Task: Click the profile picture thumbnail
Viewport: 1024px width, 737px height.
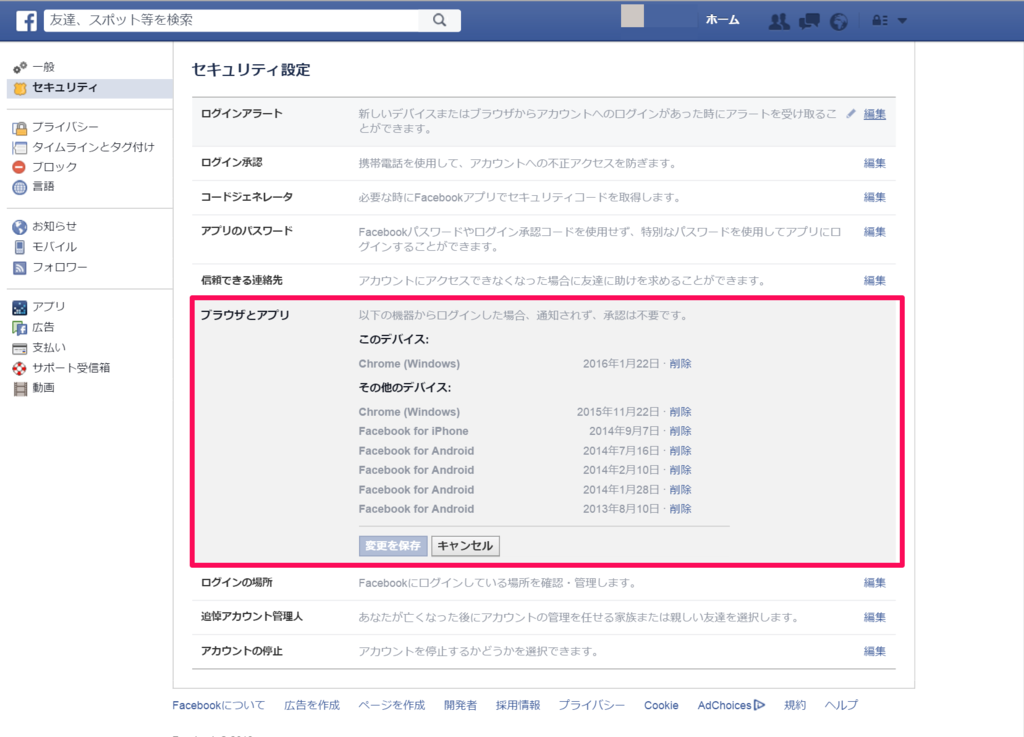Action: [632, 16]
